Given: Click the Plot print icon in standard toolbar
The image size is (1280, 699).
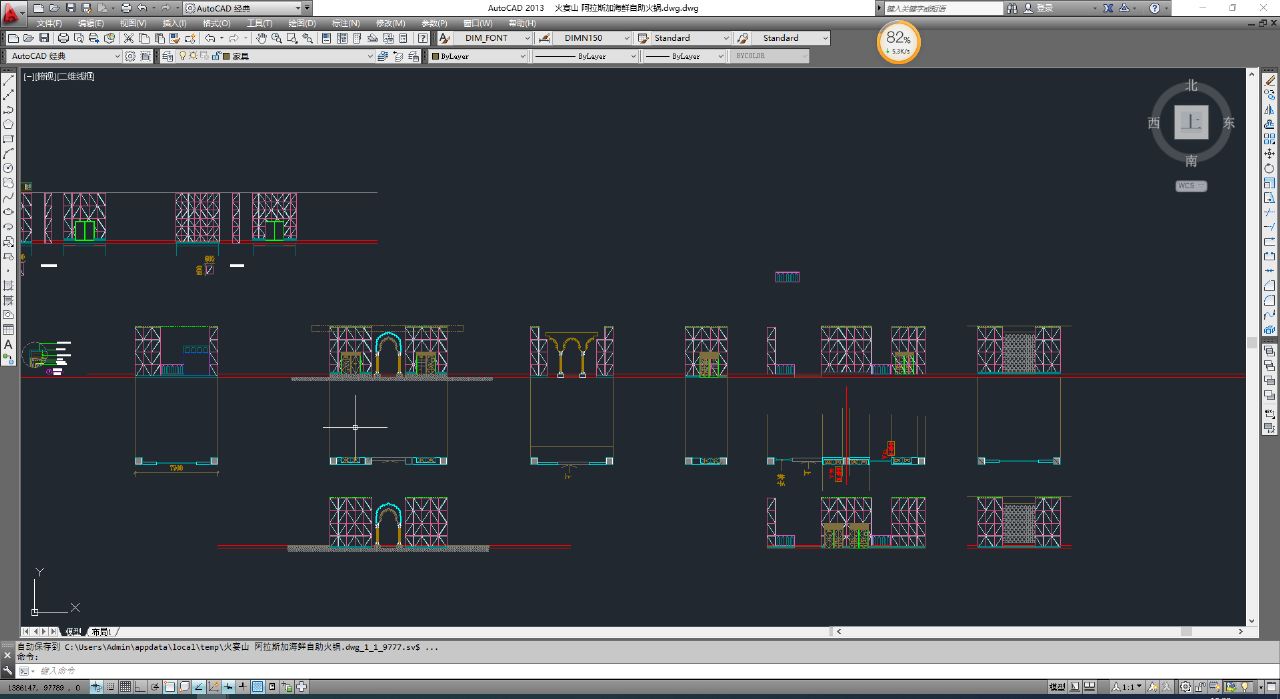Looking at the screenshot, I should pos(64,38).
